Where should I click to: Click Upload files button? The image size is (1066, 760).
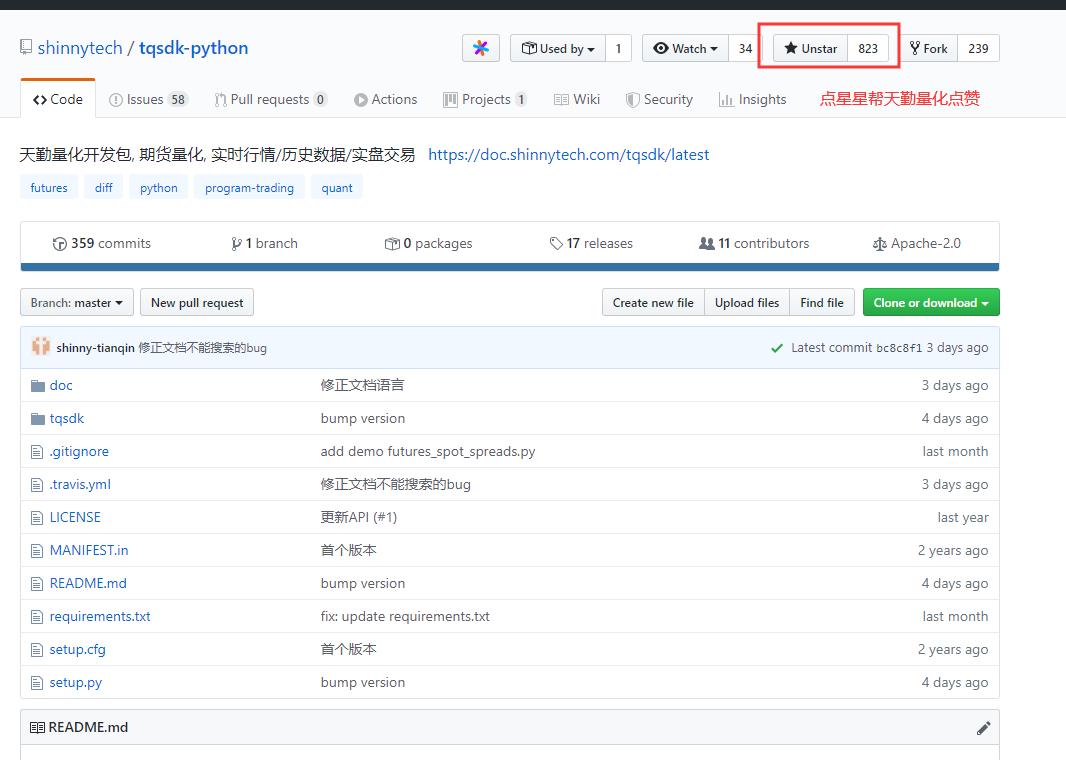point(747,303)
